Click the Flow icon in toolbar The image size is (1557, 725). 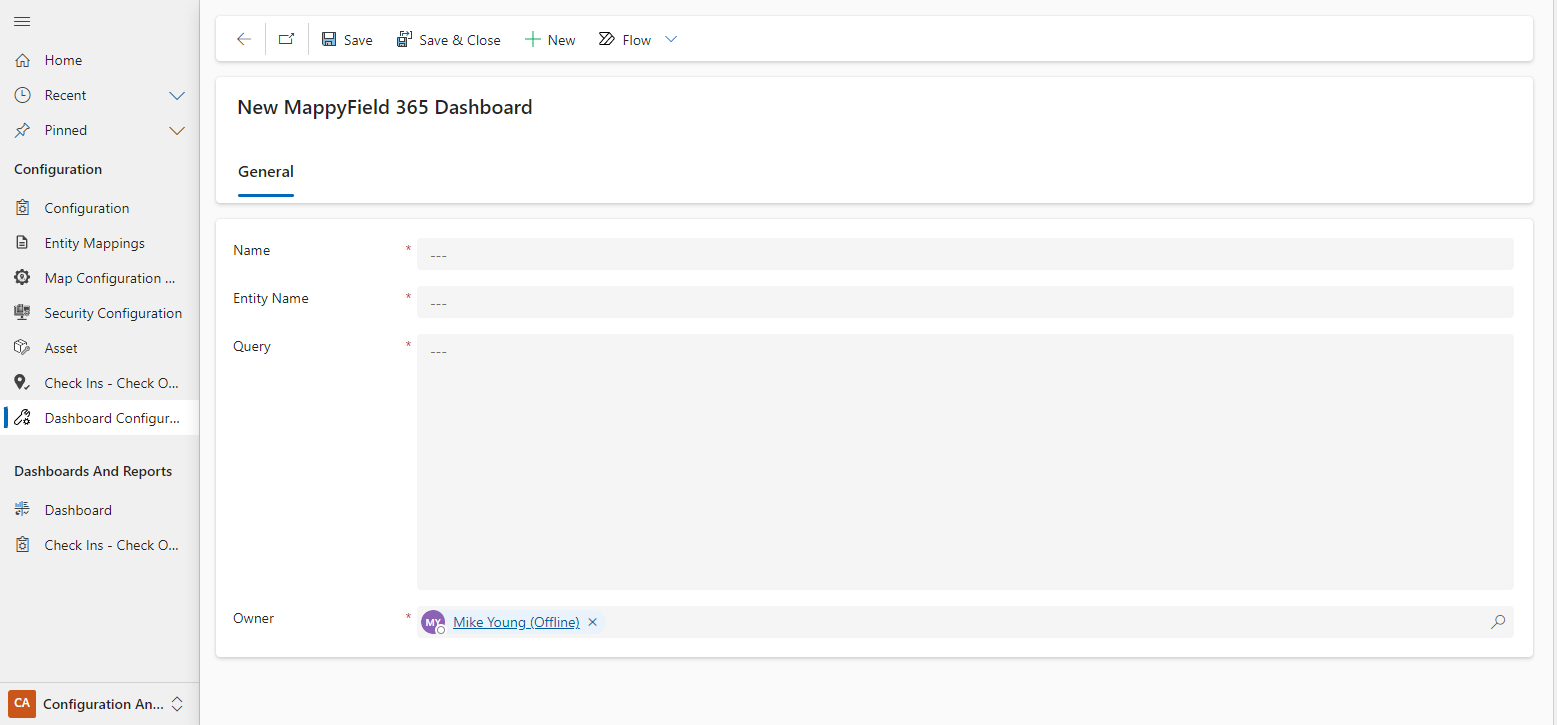[x=607, y=40]
